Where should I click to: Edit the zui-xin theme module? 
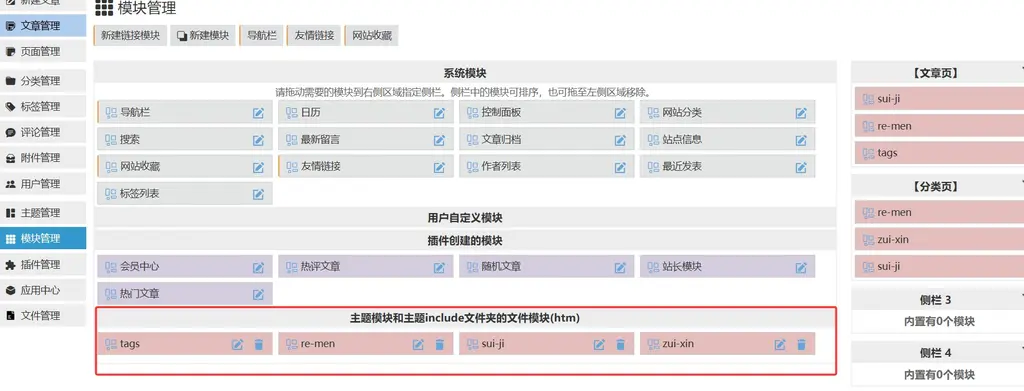[x=780, y=344]
